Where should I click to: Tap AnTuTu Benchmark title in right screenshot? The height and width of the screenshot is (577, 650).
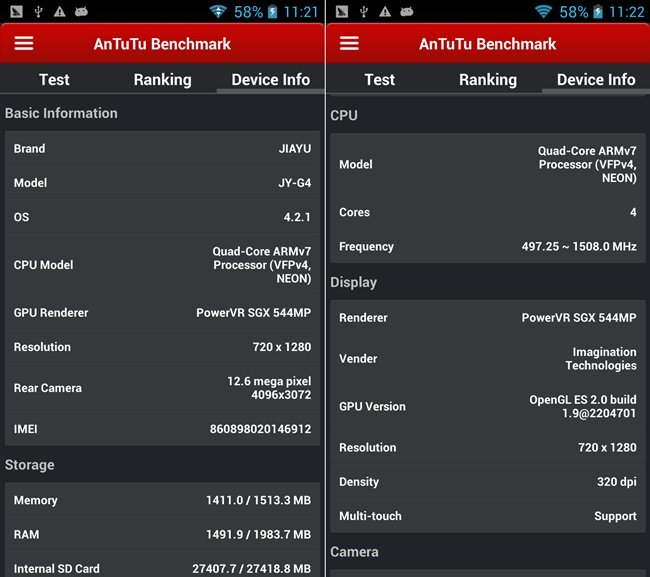(x=488, y=44)
